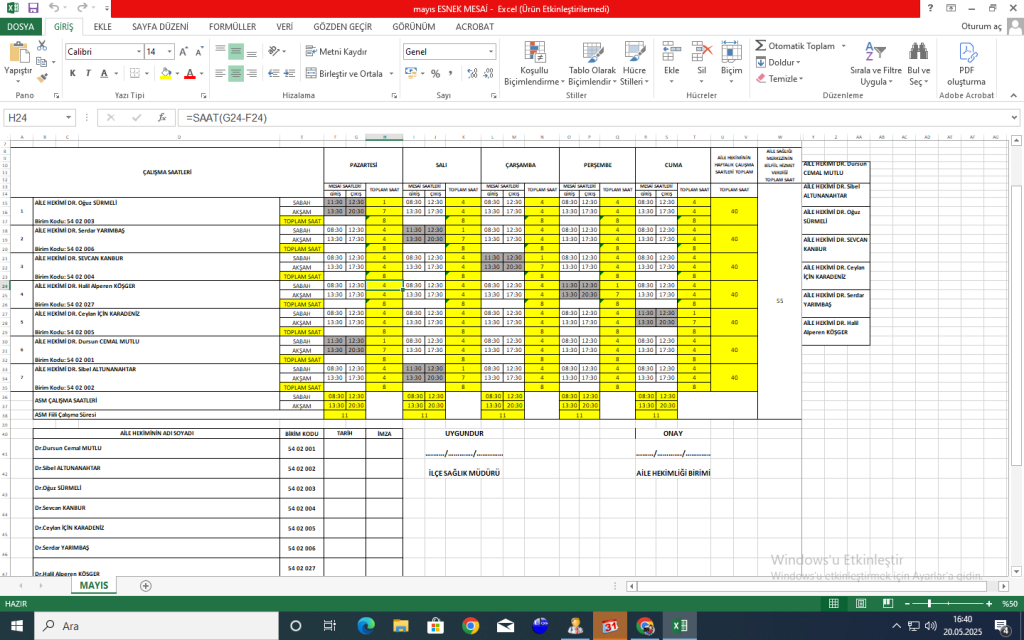Open Bul ve Seç binoculars menu
The width and height of the screenshot is (1024, 640).
[x=918, y=63]
